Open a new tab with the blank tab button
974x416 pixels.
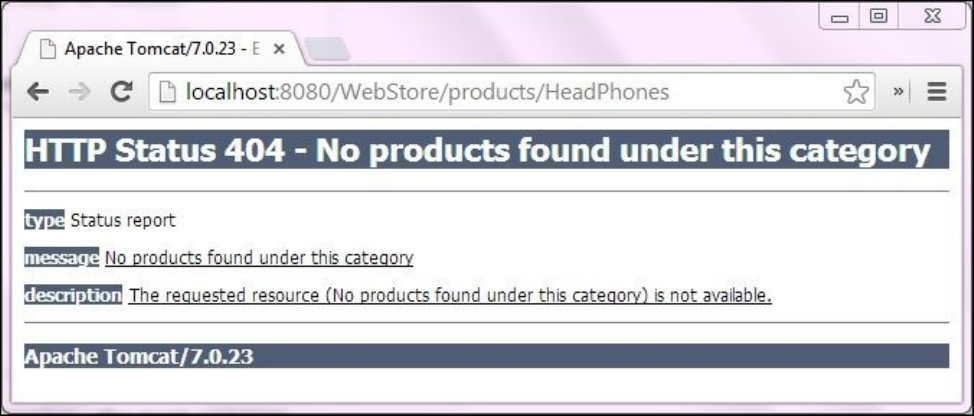[328, 49]
